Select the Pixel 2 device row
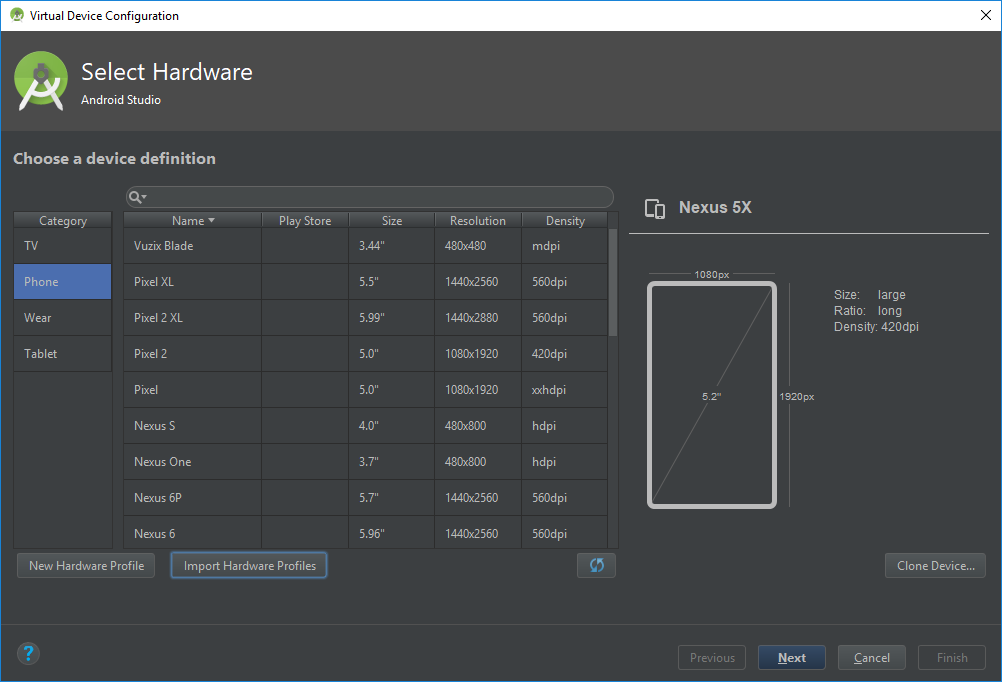Viewport: 1002px width, 682px height. point(366,353)
